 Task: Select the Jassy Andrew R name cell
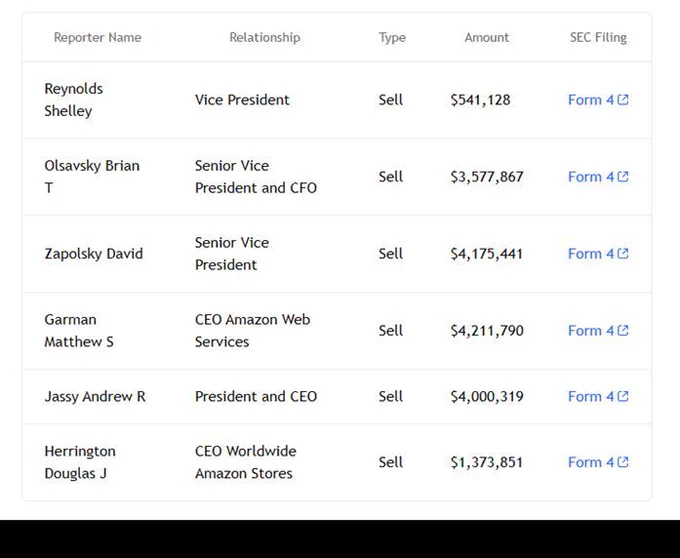pyautogui.click(x=95, y=396)
